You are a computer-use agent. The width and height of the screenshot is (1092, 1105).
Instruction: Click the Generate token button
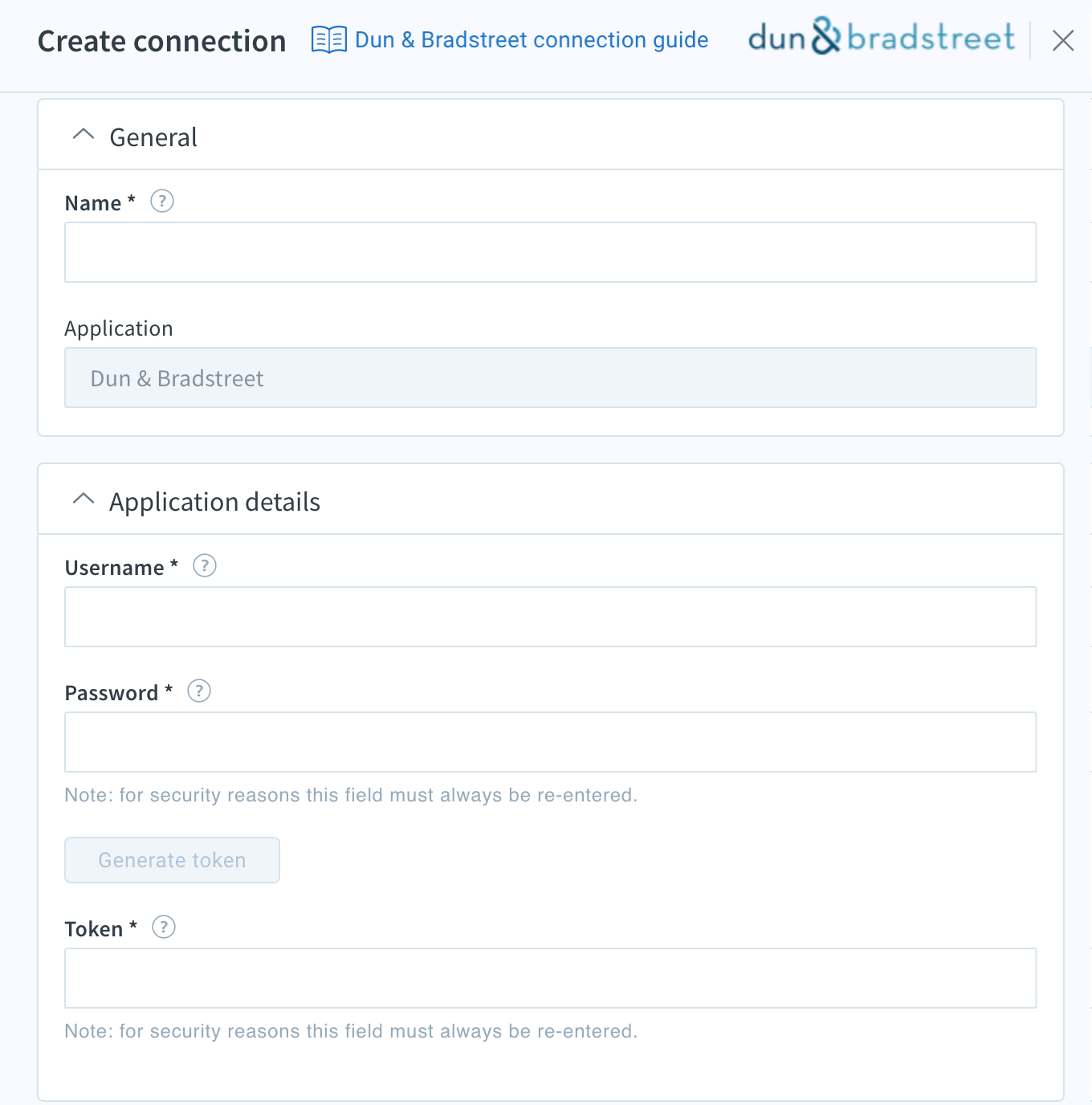172,860
